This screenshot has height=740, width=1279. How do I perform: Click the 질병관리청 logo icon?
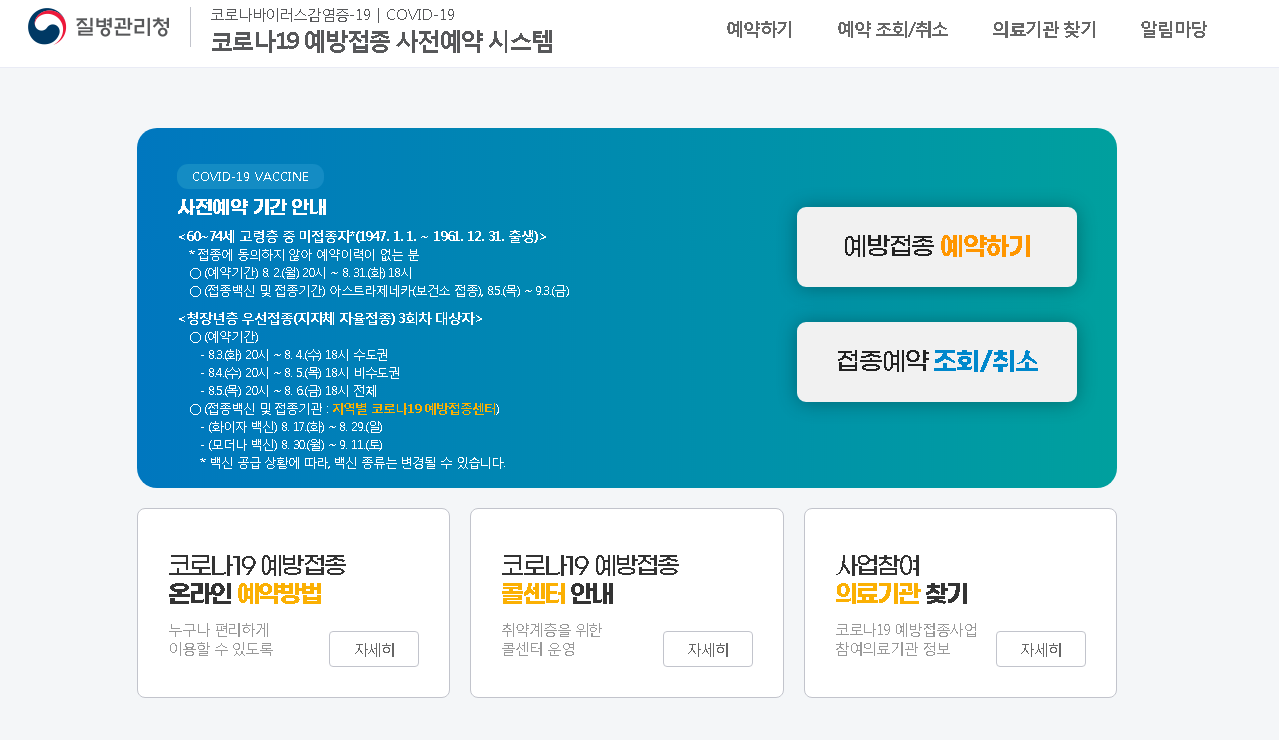point(47,27)
